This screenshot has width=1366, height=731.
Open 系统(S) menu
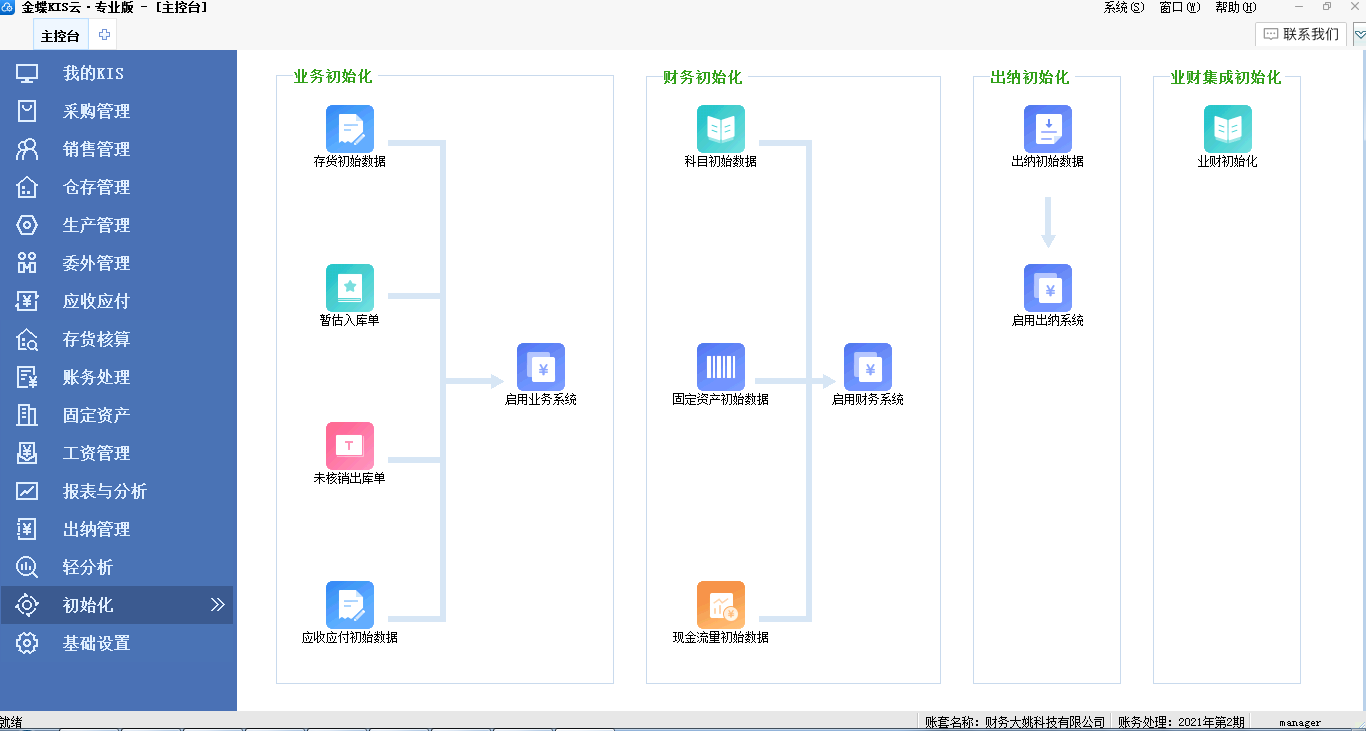(1123, 7)
